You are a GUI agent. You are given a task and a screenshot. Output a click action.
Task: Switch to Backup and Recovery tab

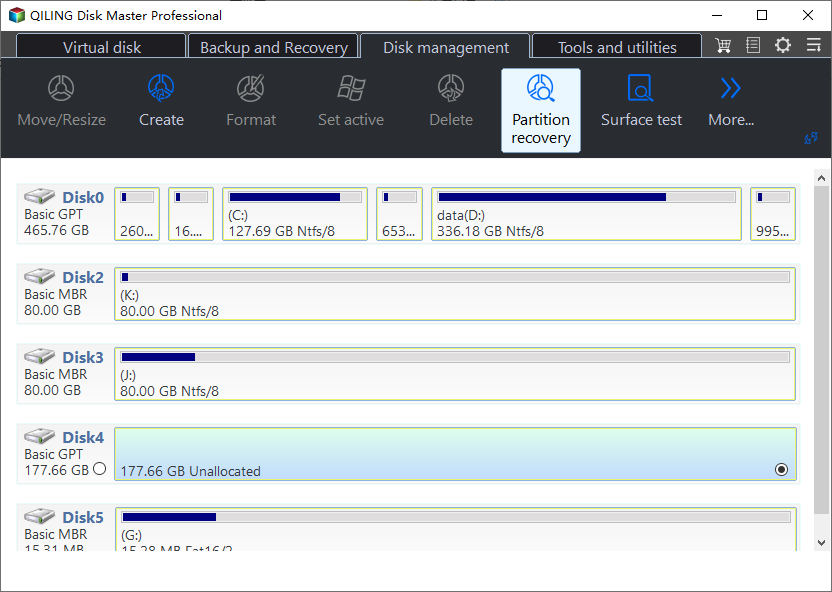pos(274,46)
